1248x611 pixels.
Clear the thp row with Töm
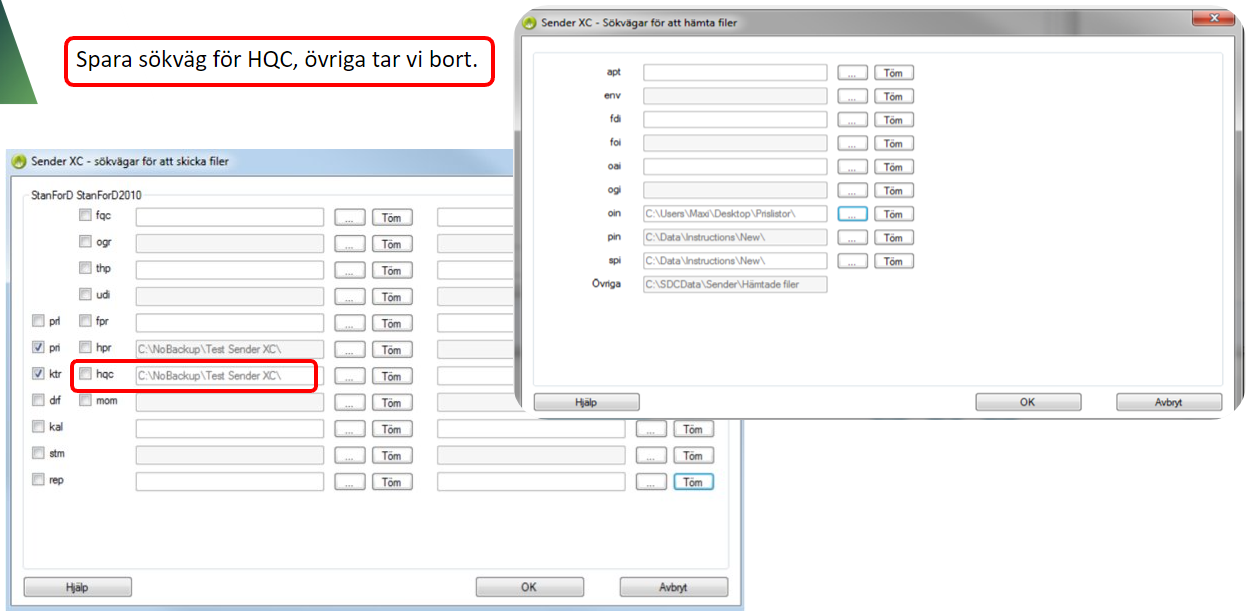pos(392,270)
